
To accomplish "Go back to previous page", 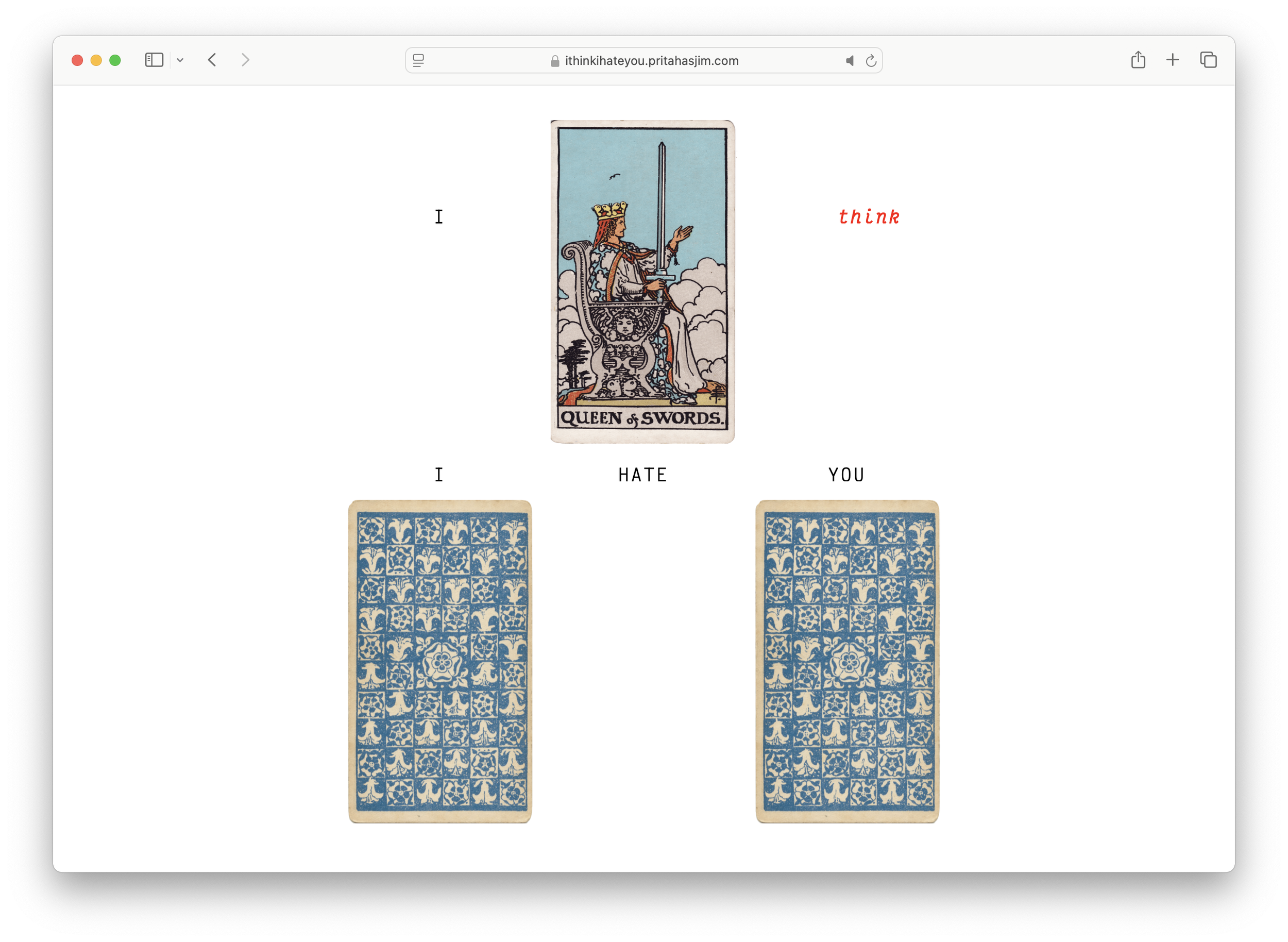I will [212, 60].
